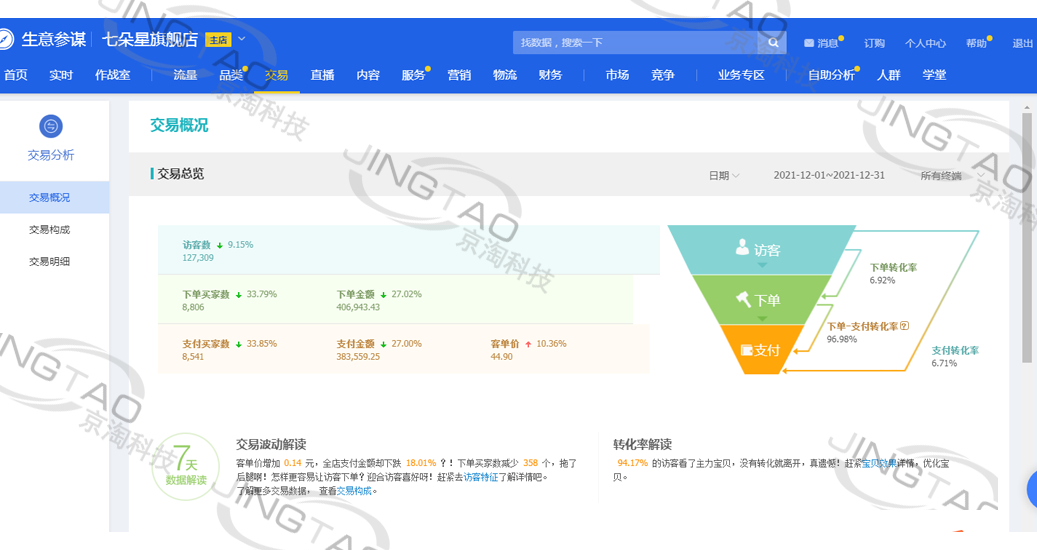Click the 支付 wallet icon in funnel

[745, 350]
